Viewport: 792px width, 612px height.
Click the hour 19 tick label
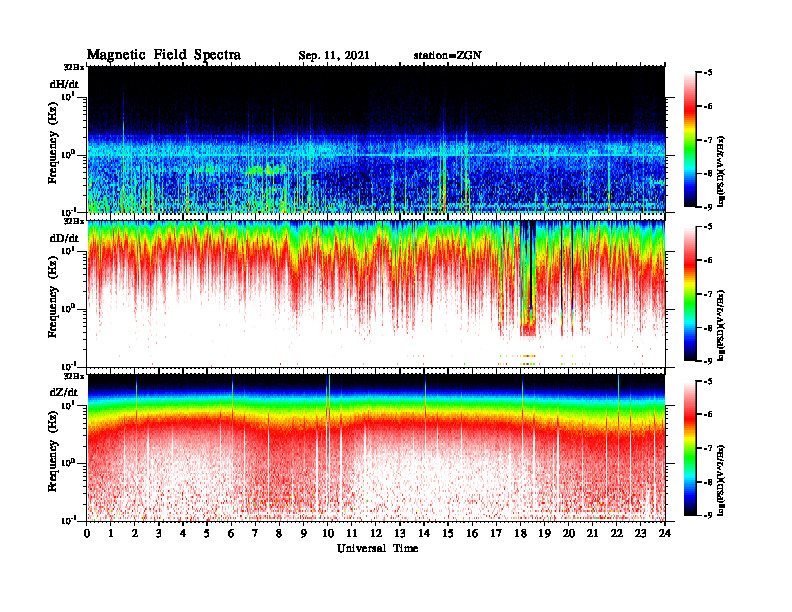(x=544, y=533)
